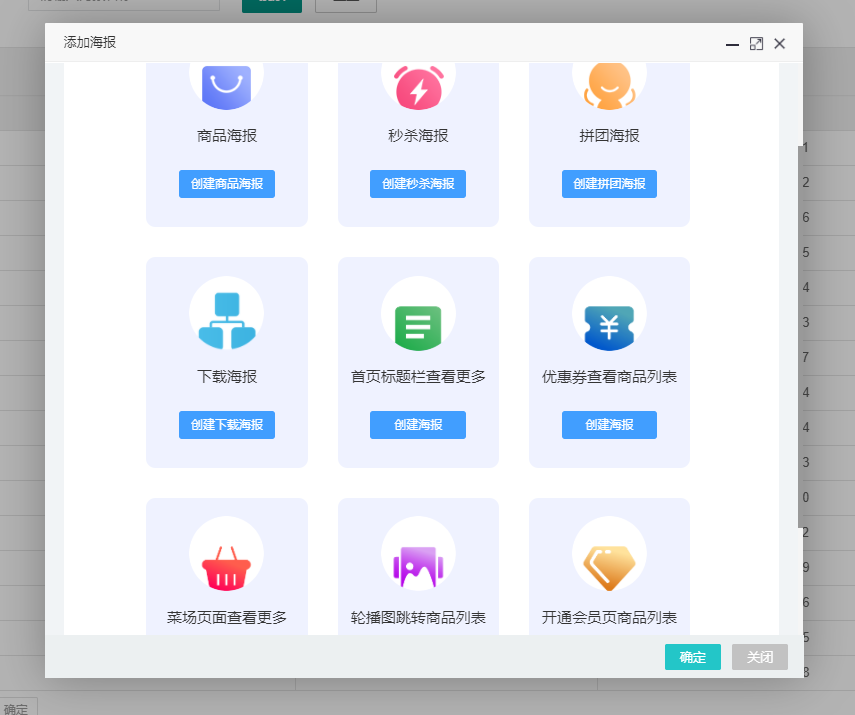Dismiss the dialog using the 关闭 button
Image resolution: width=855 pixels, height=715 pixels.
(x=759, y=657)
